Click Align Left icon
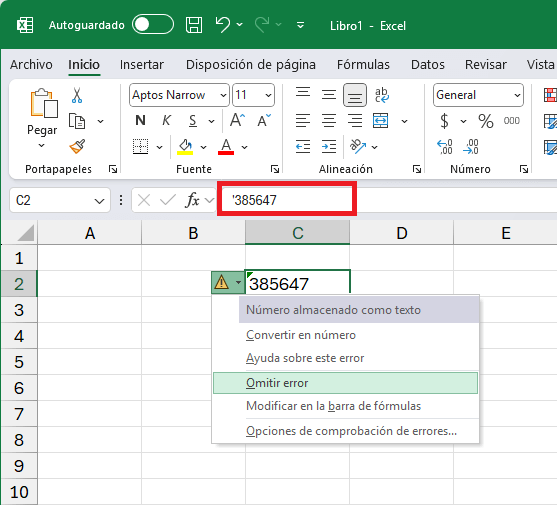Screen dimensions: 557x505 [x=303, y=121]
